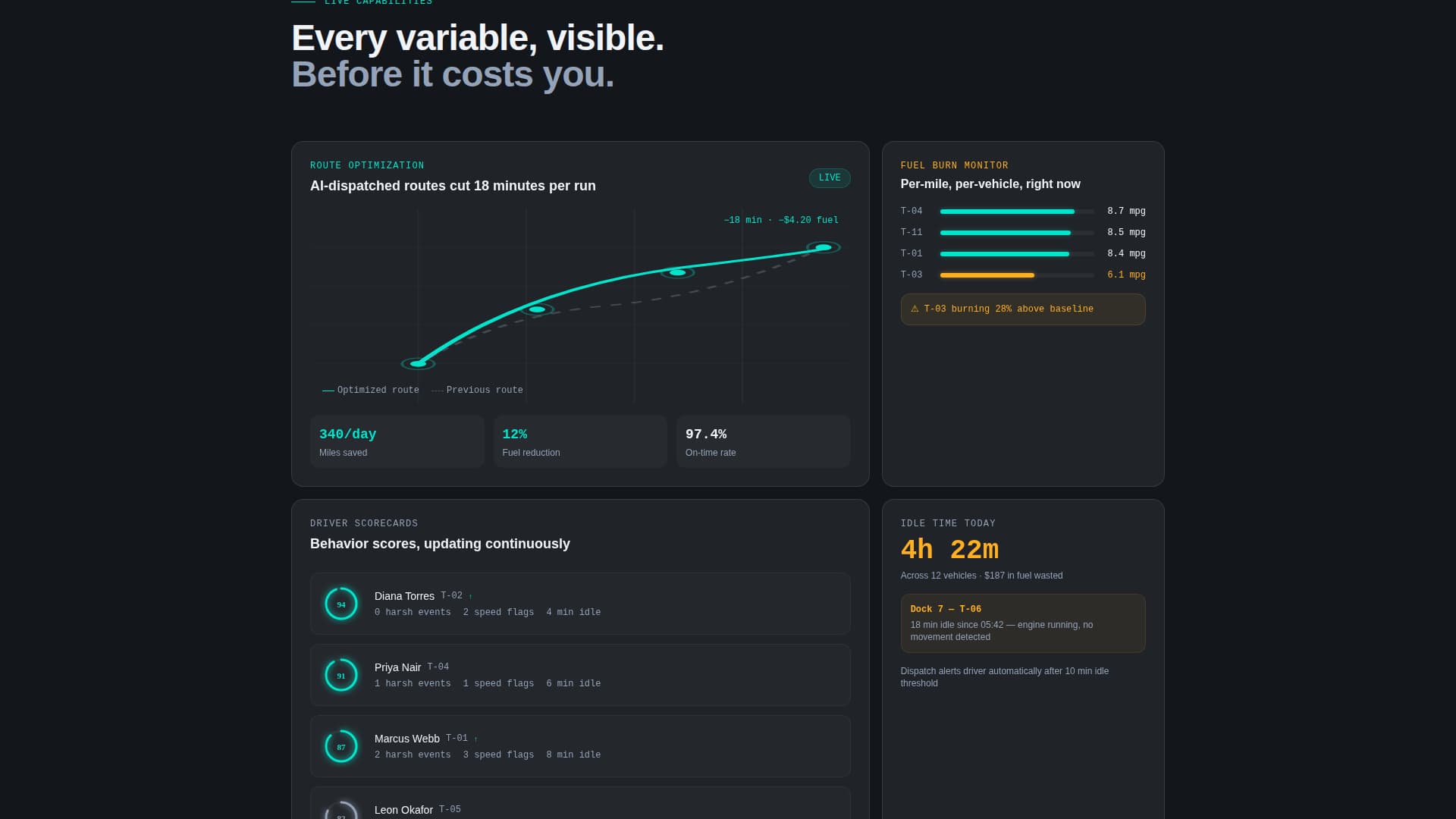Click 'AI-dispatched routes cut 18 minutes per run'

coord(453,186)
